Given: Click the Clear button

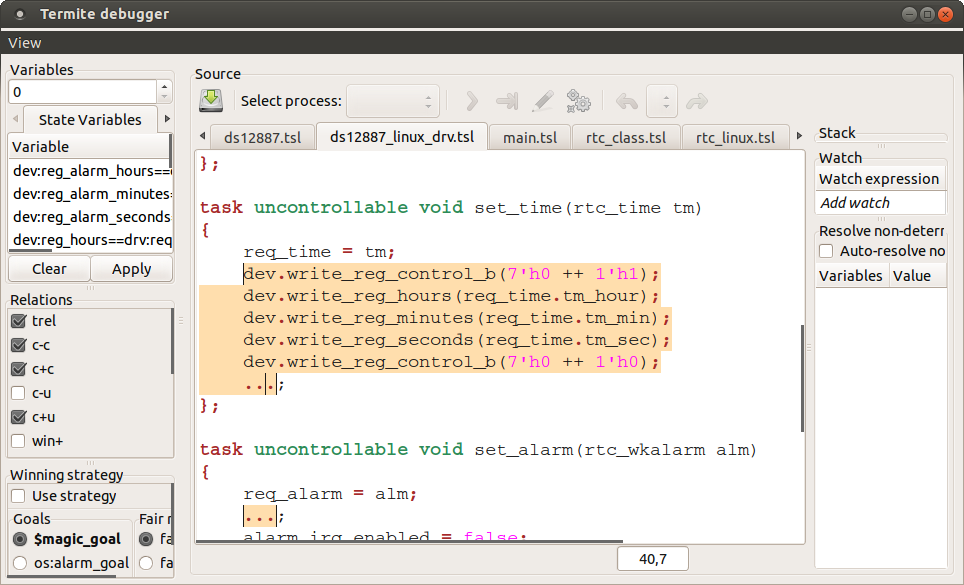Looking at the screenshot, I should tap(49, 269).
